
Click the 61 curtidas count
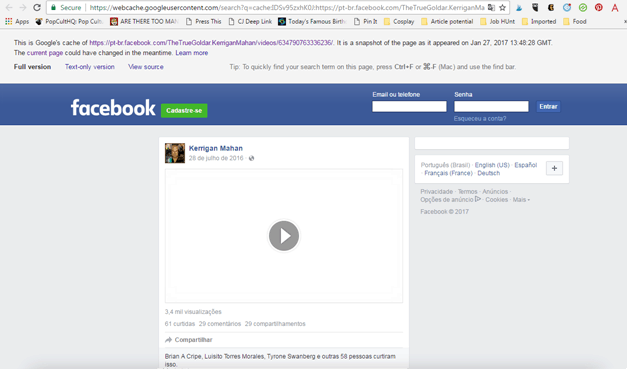coord(180,324)
